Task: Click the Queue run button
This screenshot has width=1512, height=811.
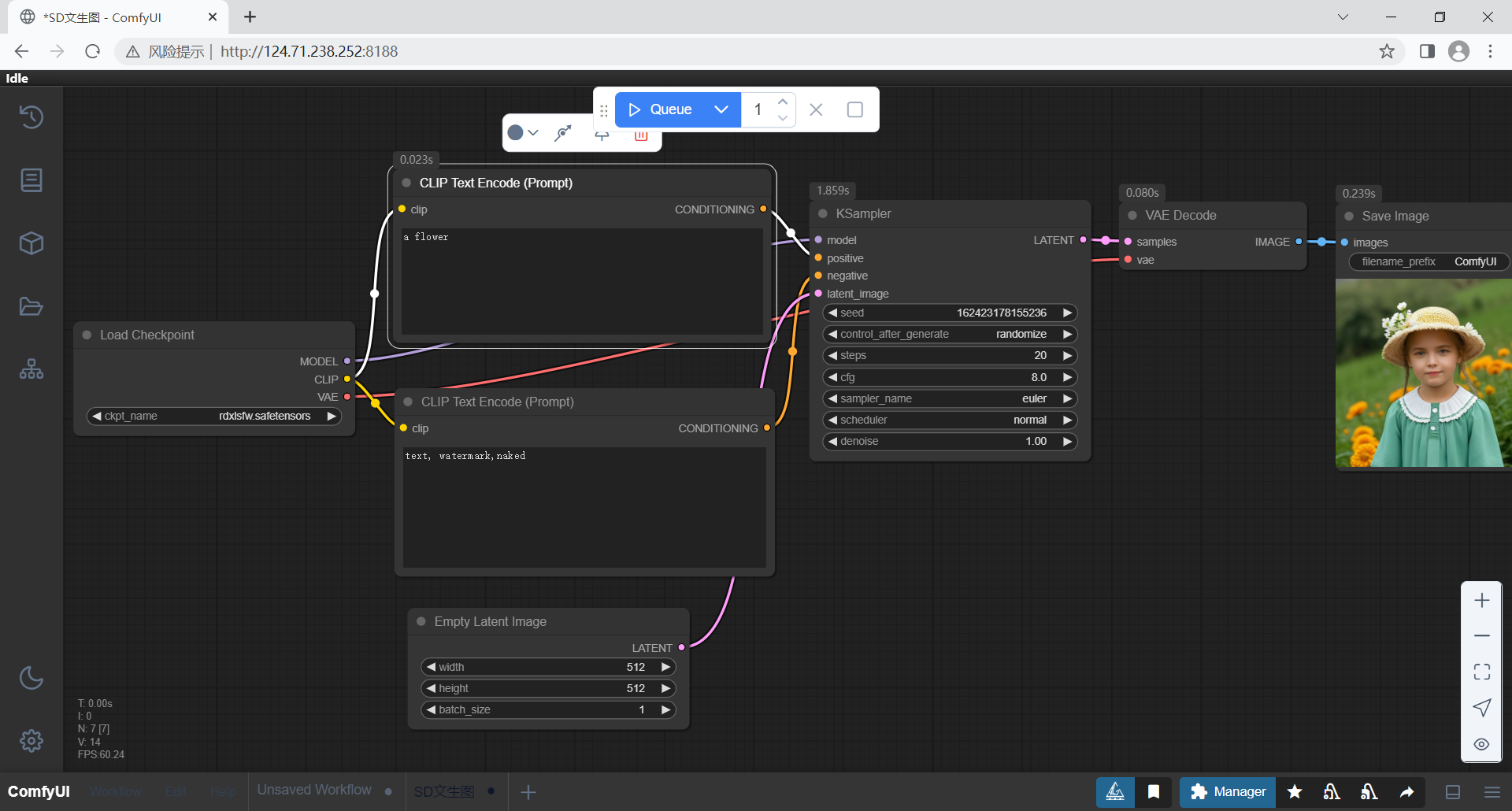Action: click(661, 109)
